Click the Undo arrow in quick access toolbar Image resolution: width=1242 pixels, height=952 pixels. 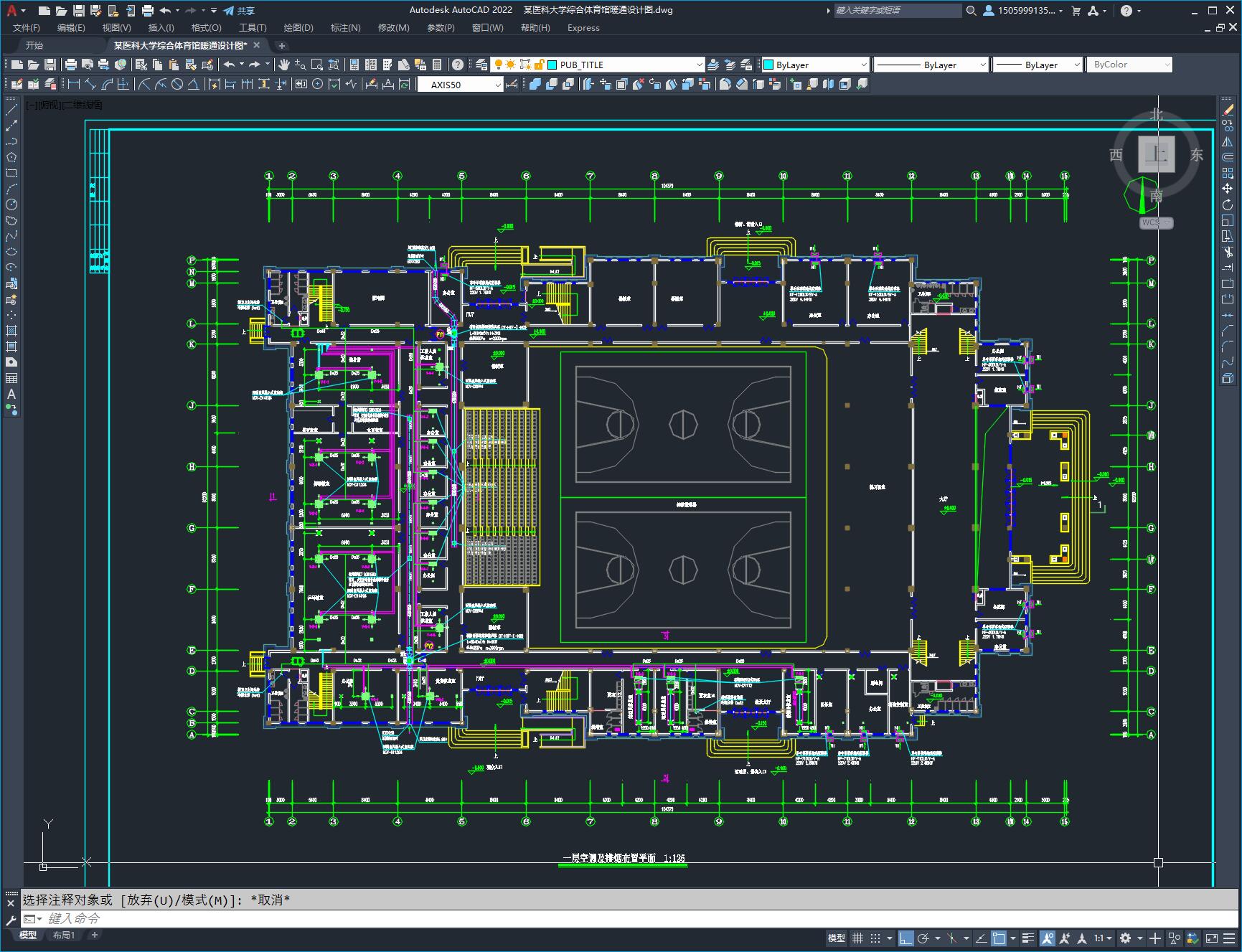(x=166, y=10)
